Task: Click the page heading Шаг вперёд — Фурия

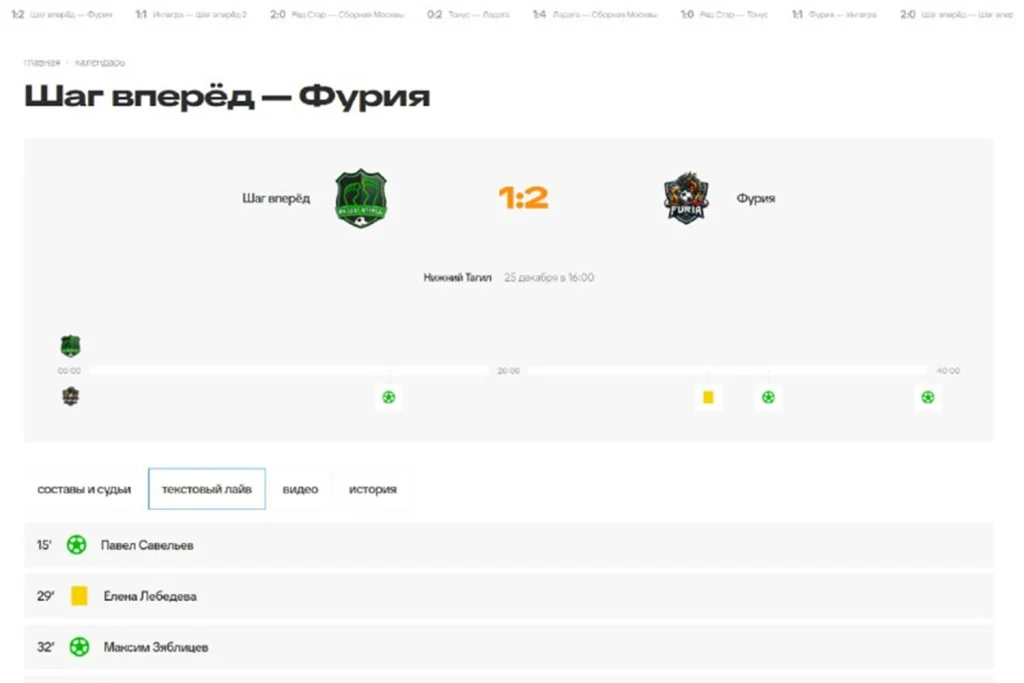Action: (227, 97)
